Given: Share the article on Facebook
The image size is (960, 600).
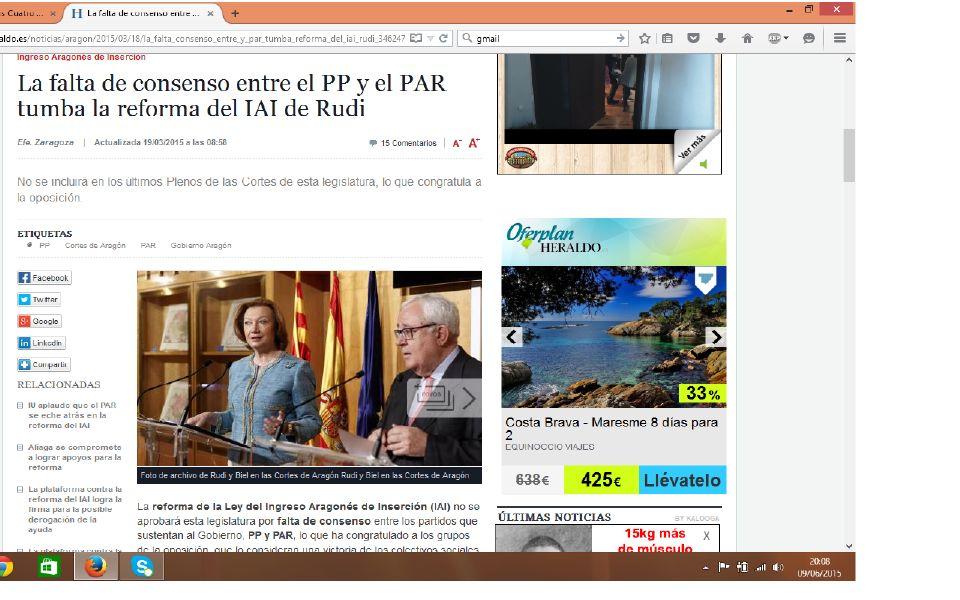Looking at the screenshot, I should [42, 277].
